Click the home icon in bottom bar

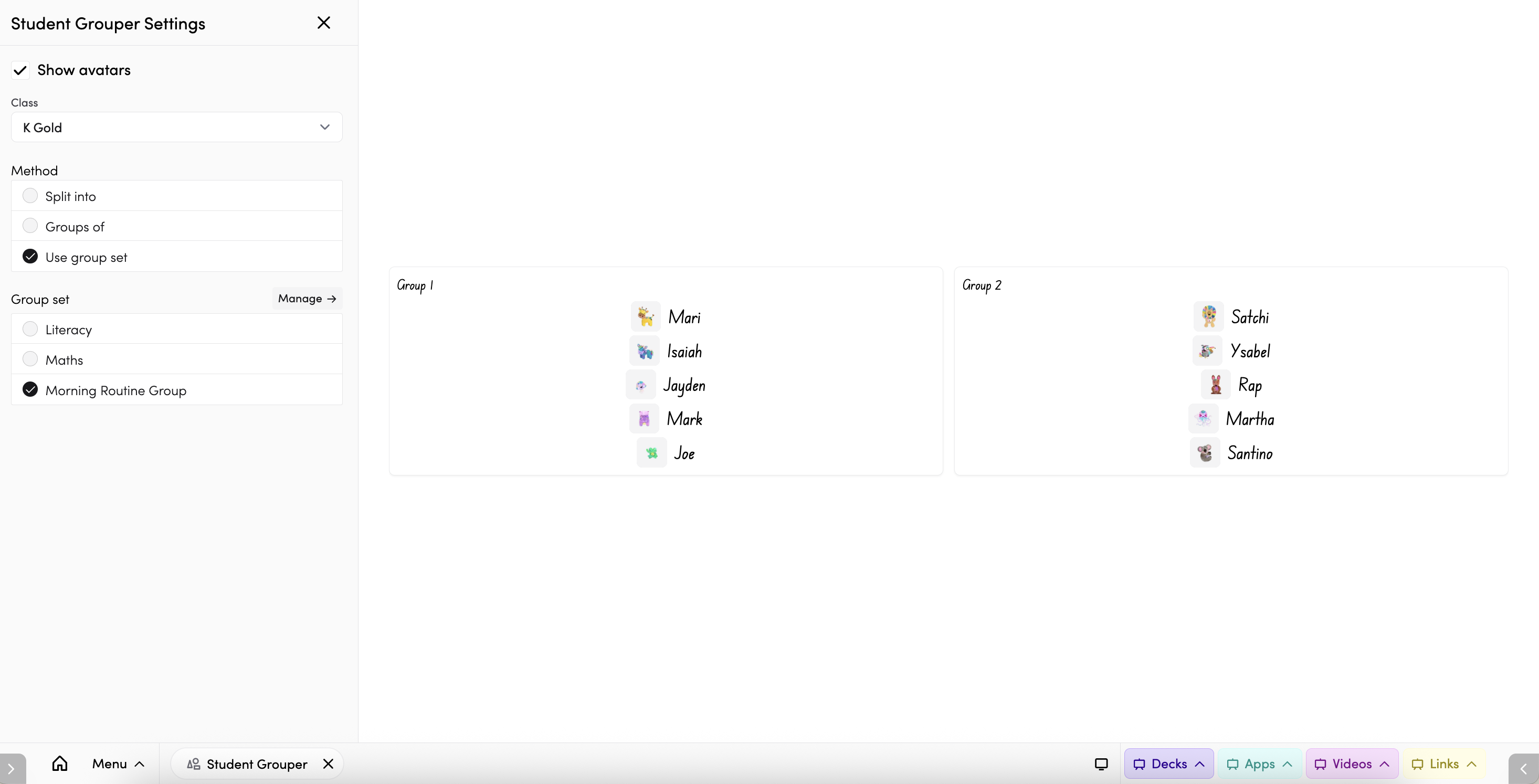(60, 764)
